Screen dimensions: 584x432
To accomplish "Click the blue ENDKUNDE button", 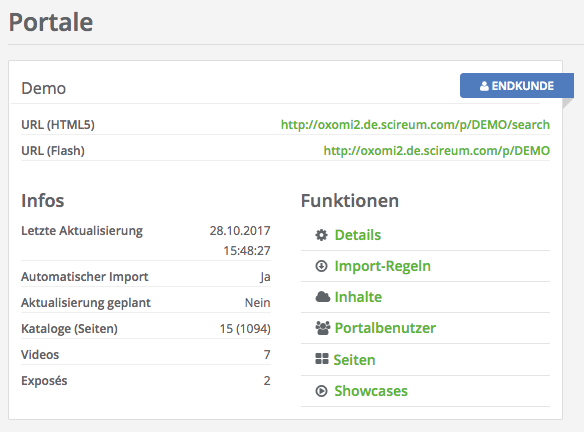I will pyautogui.click(x=517, y=86).
